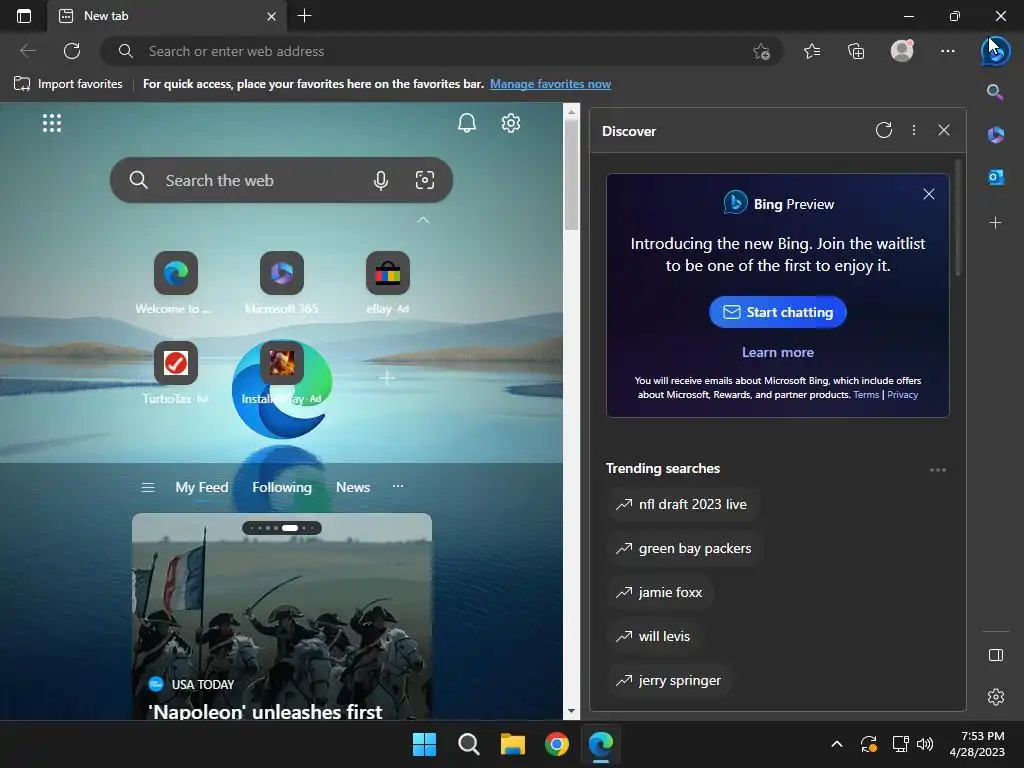Collapse quick links with chevron

pyautogui.click(x=423, y=220)
